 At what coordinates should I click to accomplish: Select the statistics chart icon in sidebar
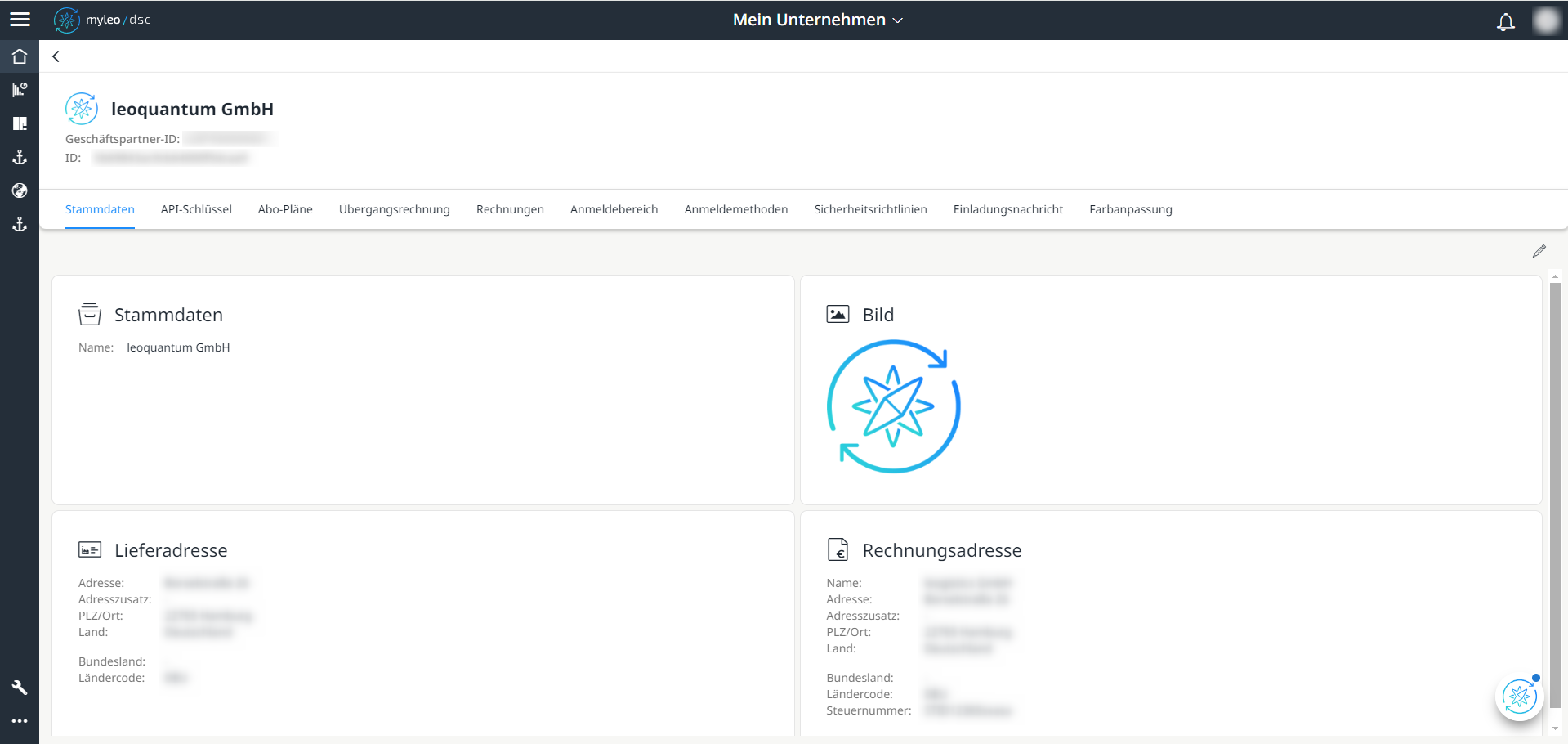(x=20, y=90)
